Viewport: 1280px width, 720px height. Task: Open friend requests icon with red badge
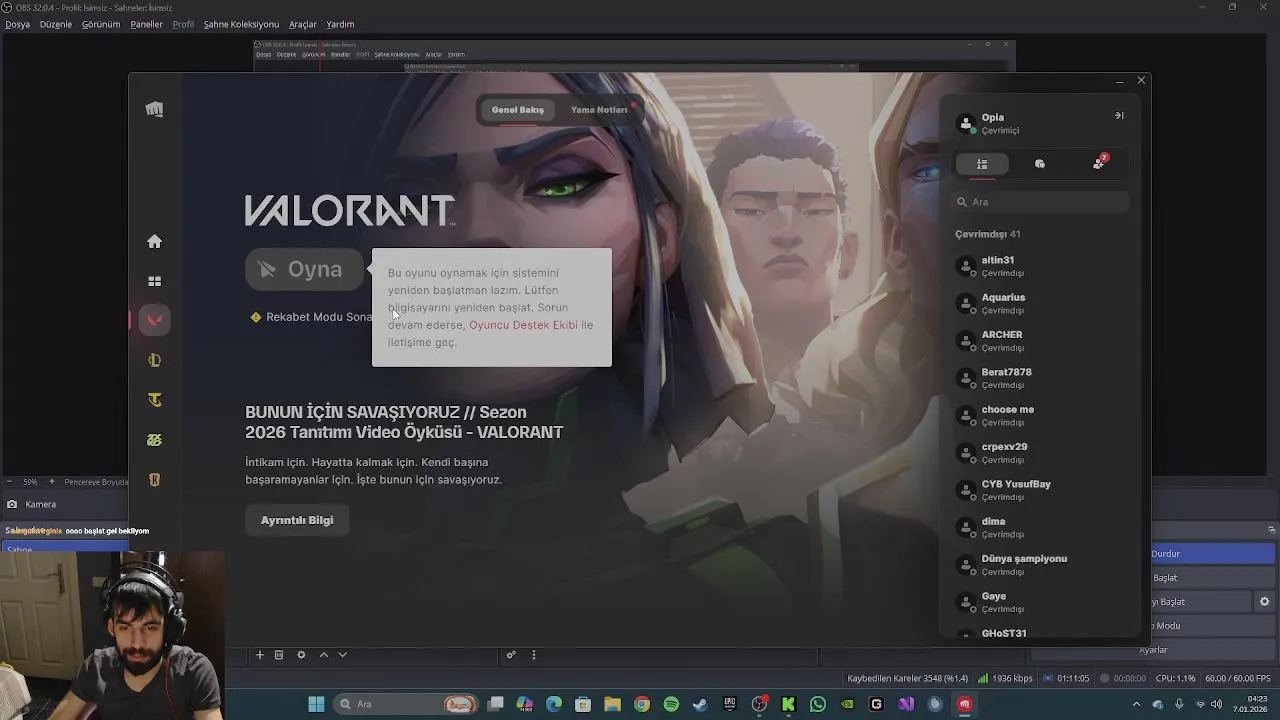(1099, 163)
